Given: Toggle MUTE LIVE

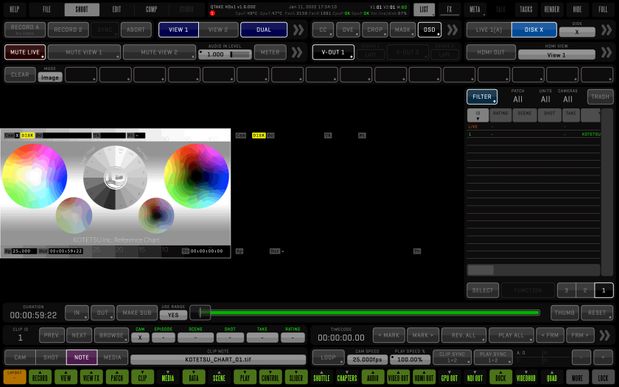Looking at the screenshot, I should [x=25, y=52].
